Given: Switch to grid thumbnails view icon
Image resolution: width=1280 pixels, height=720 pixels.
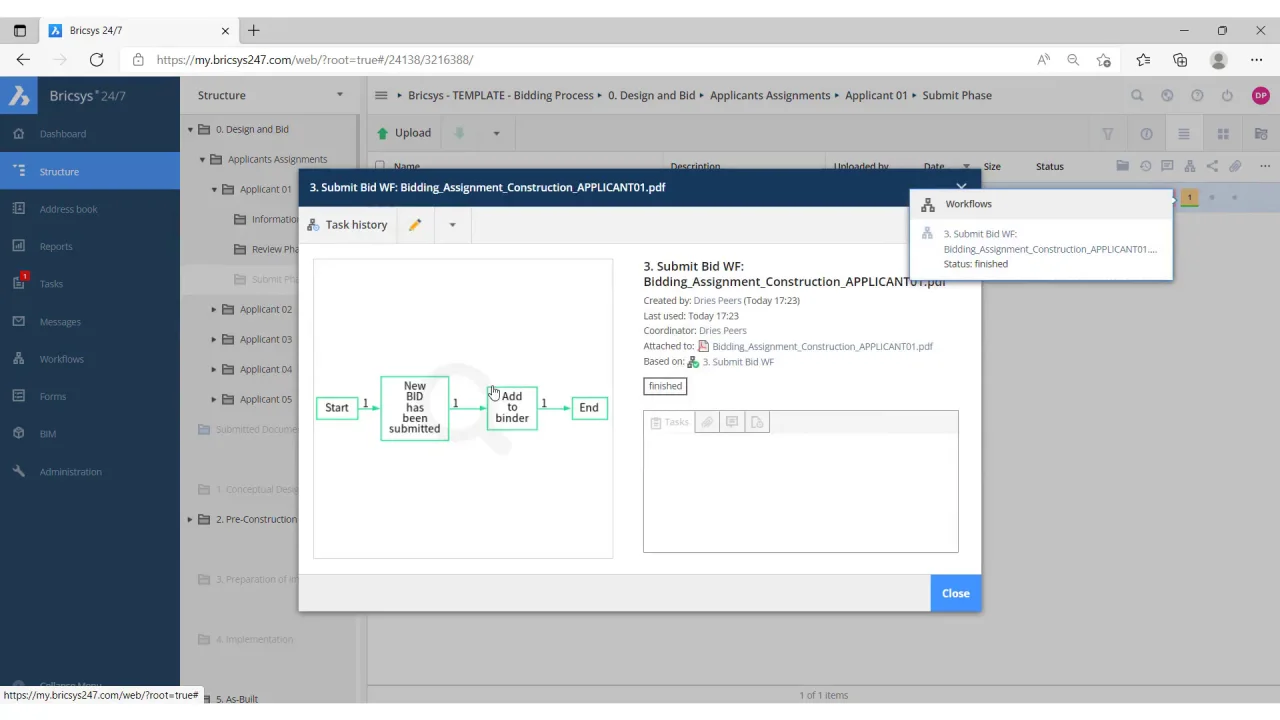Looking at the screenshot, I should tap(1223, 134).
